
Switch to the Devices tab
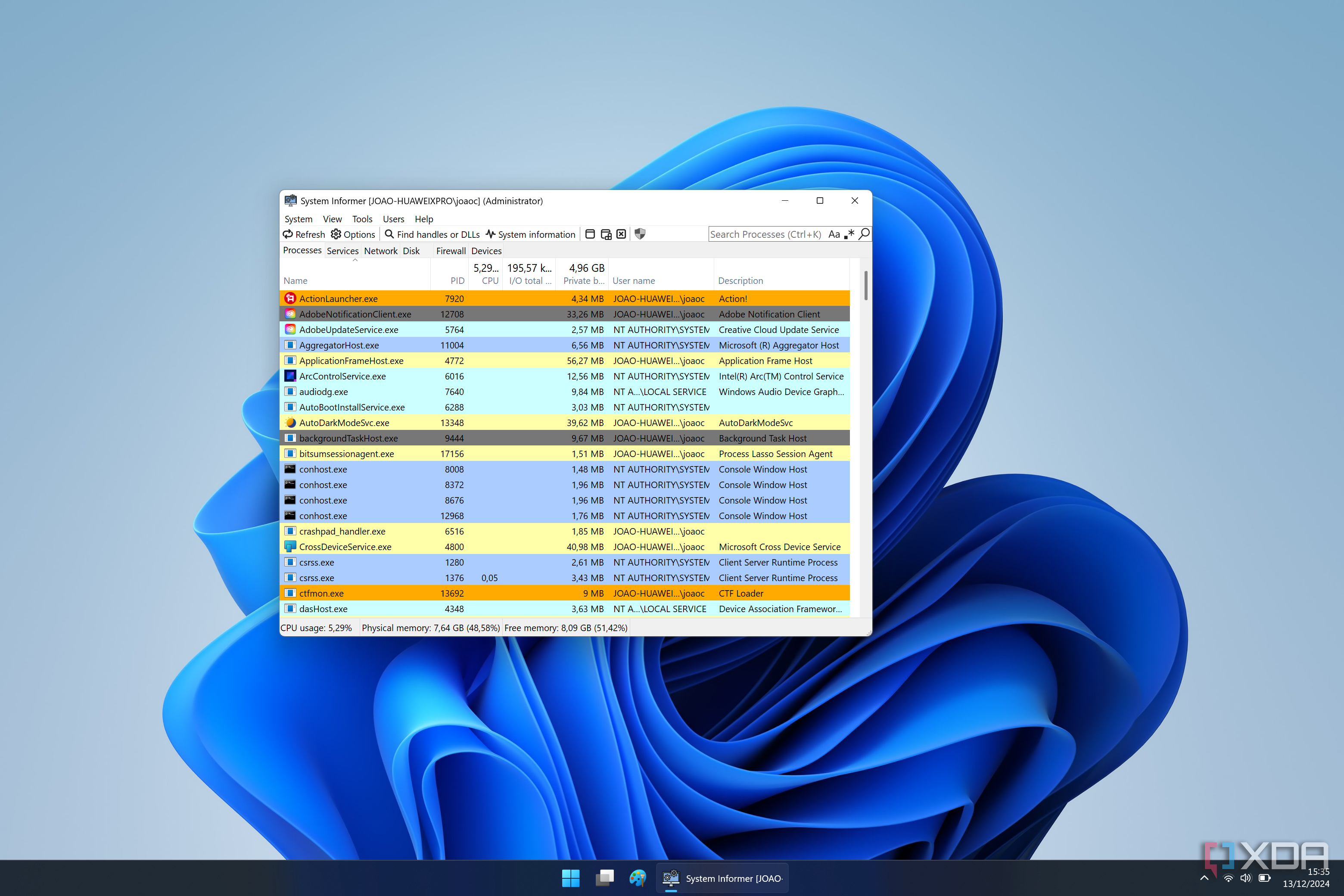coord(486,251)
